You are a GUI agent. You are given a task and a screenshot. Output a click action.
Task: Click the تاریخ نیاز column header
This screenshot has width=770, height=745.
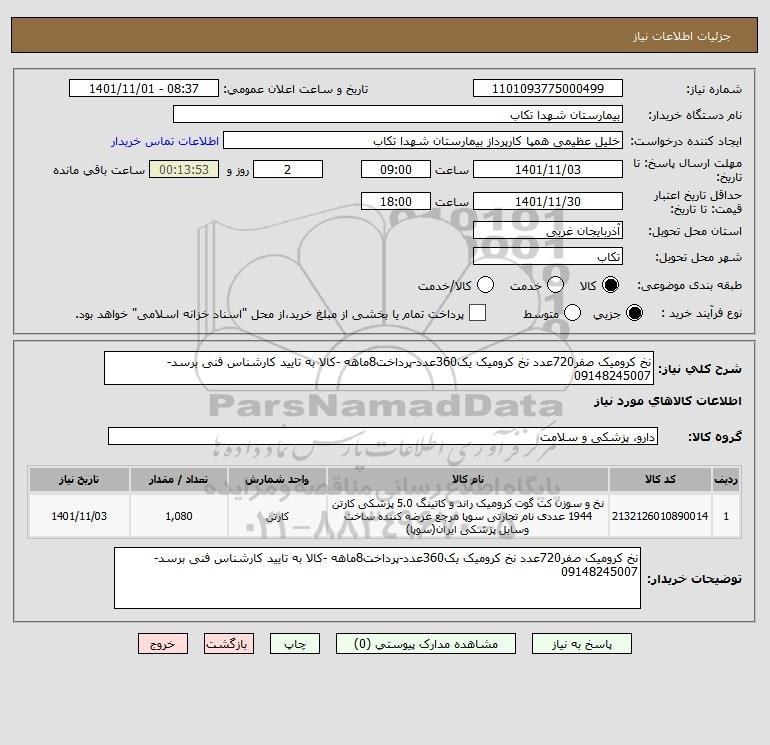[79, 479]
